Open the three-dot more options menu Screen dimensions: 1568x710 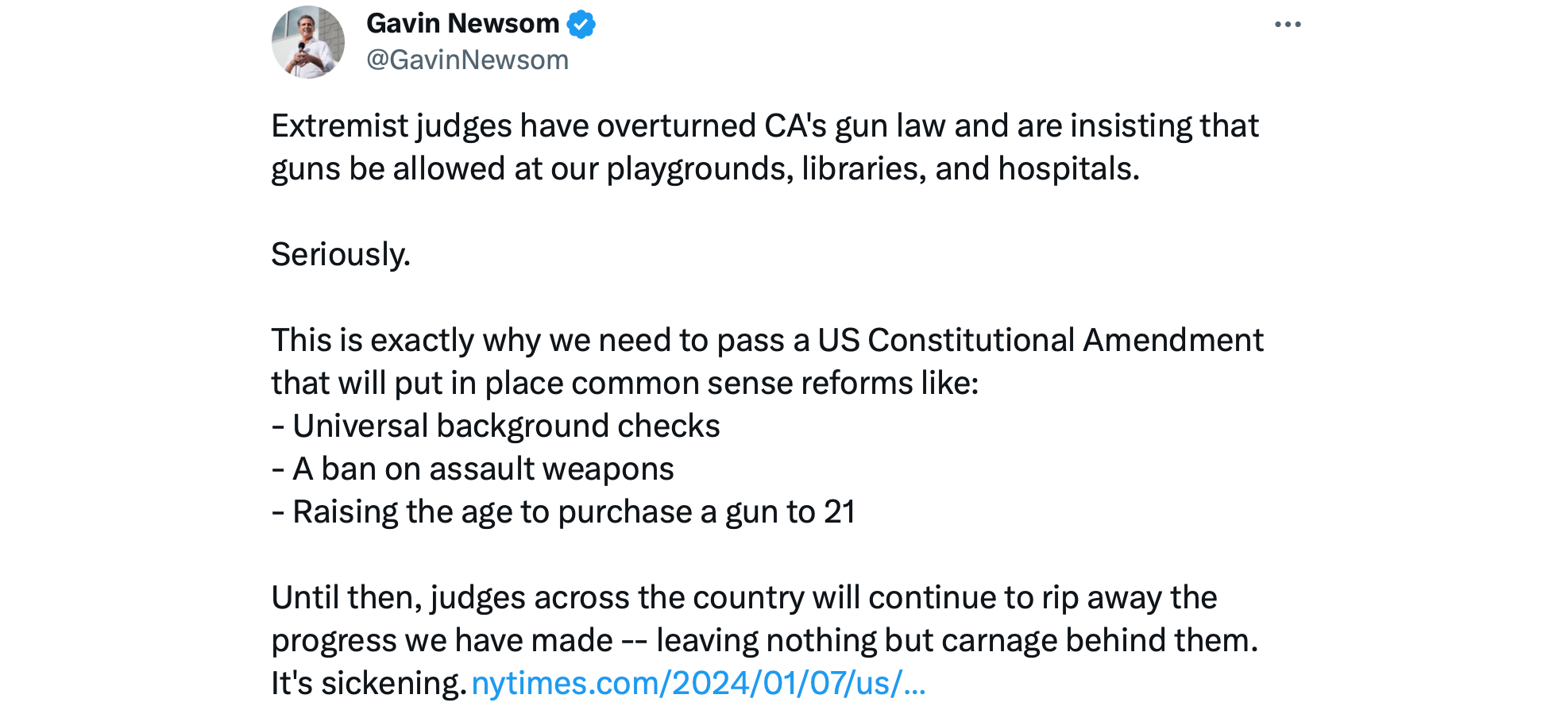pyautogui.click(x=1287, y=25)
